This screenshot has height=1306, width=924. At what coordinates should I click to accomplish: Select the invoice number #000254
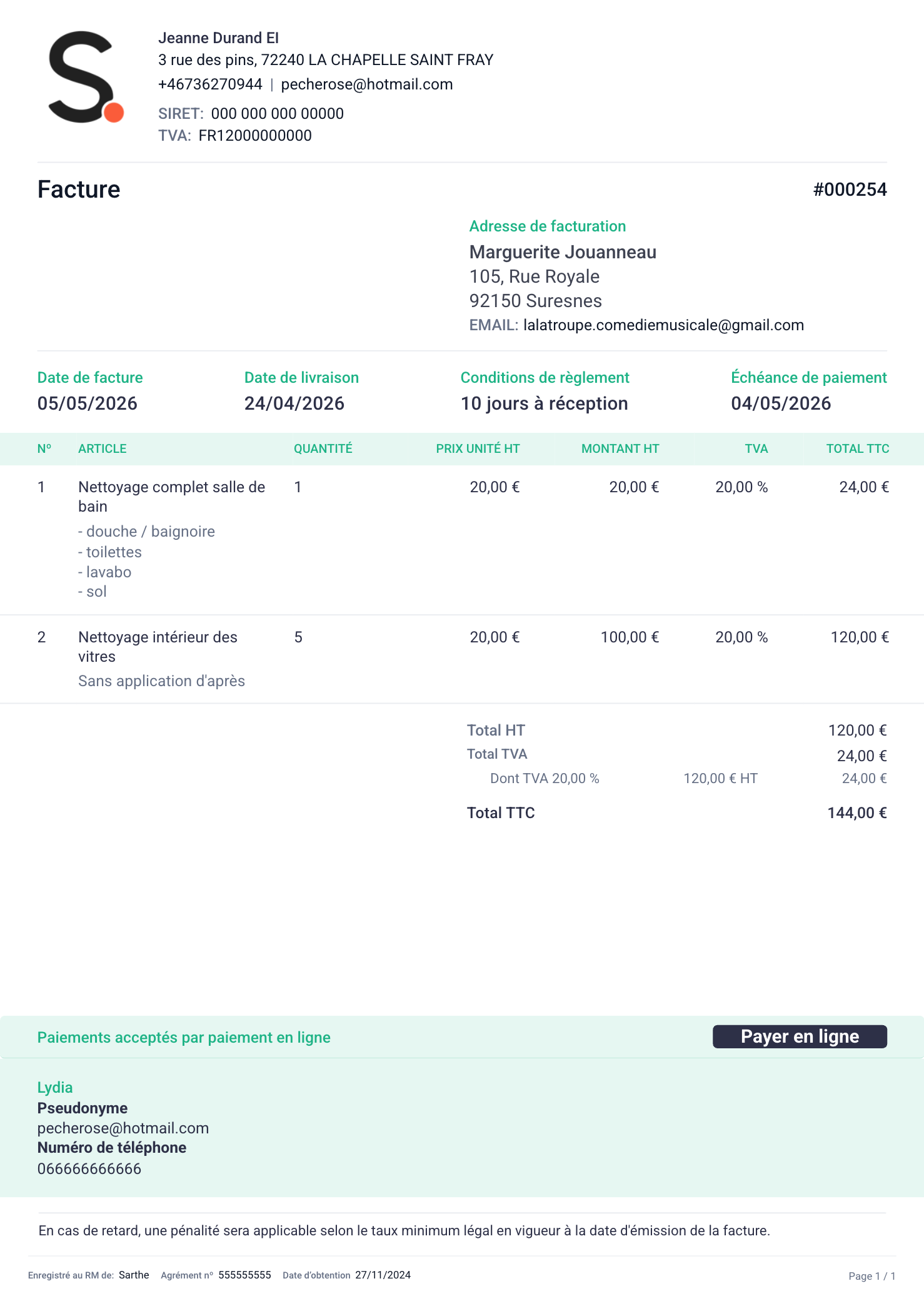(x=850, y=190)
